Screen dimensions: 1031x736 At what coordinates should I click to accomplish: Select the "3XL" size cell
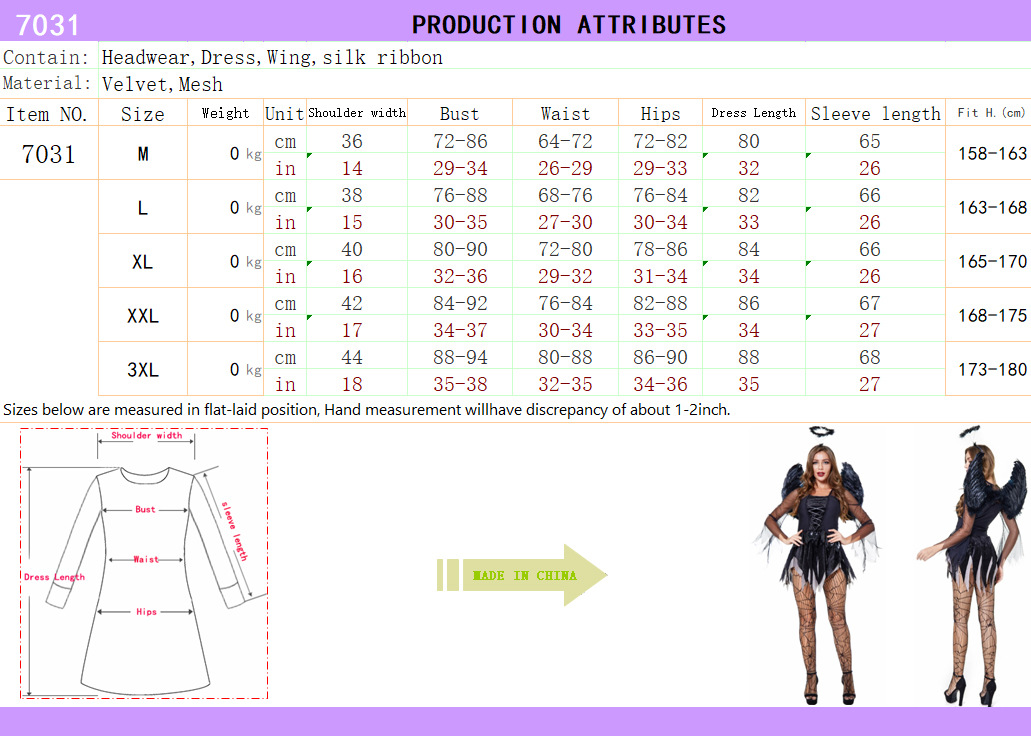(143, 370)
